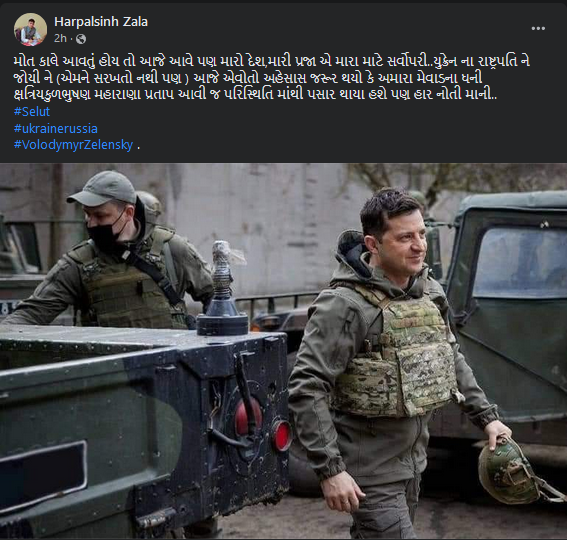Click the red tail light on vehicle
Screen dimensions: 567x540
tap(281, 436)
